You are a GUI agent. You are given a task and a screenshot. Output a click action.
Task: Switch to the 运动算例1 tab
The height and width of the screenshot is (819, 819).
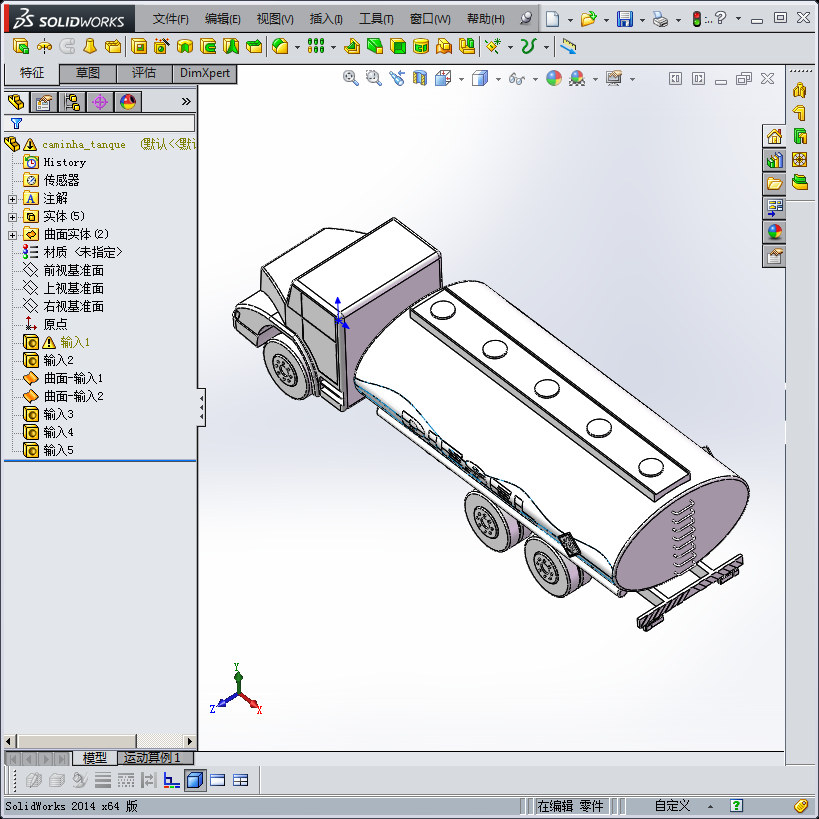[x=155, y=757]
